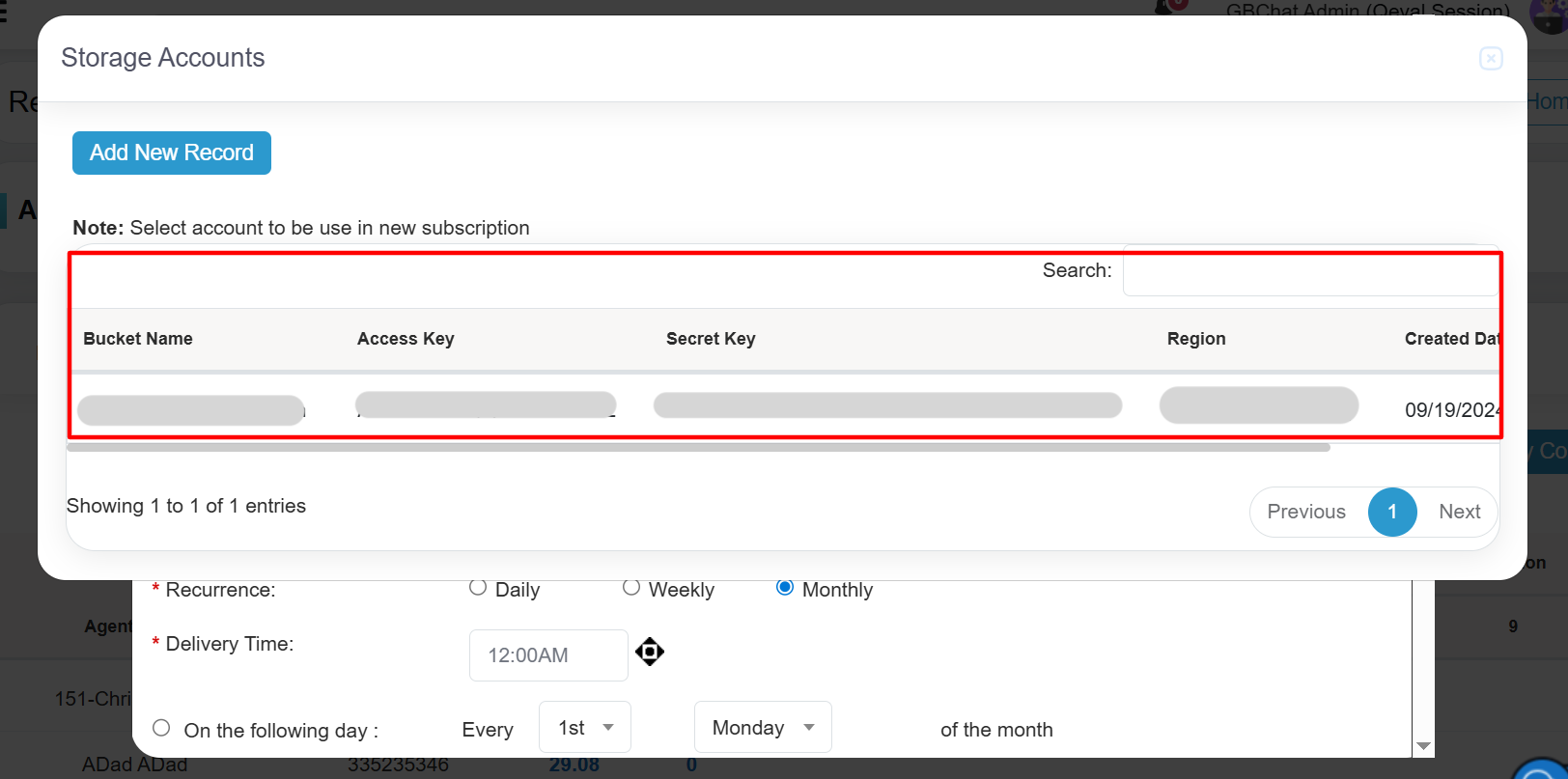This screenshot has width=1568, height=779.
Task: Select the Monthly recurrence radio button
Action: [x=785, y=588]
